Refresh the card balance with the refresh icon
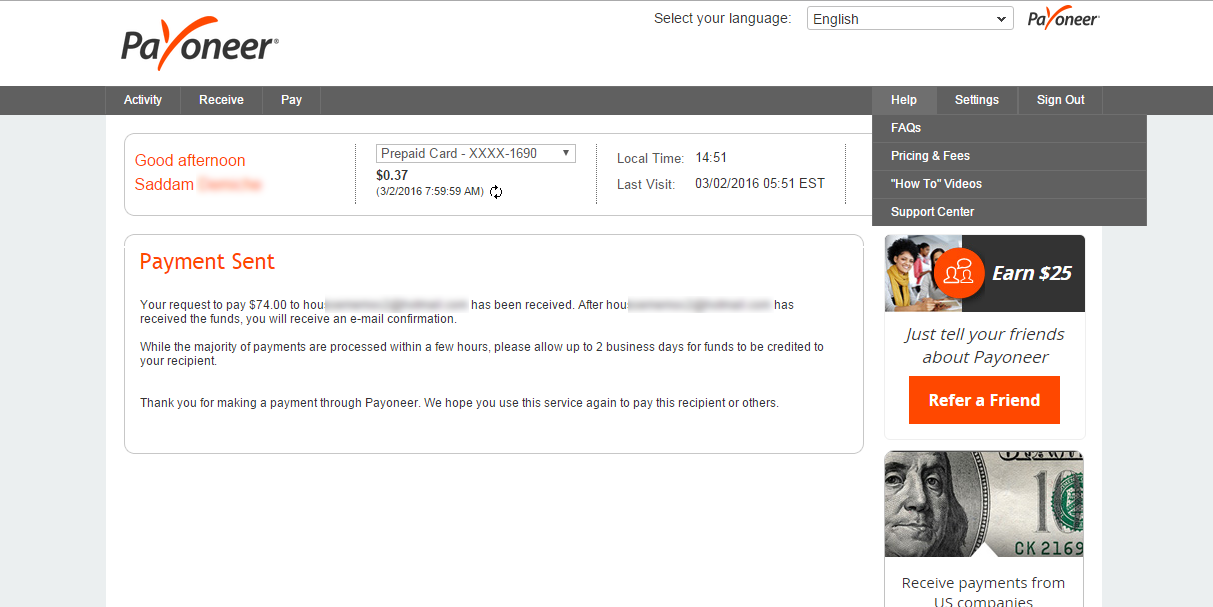Image resolution: width=1213 pixels, height=607 pixels. point(496,192)
